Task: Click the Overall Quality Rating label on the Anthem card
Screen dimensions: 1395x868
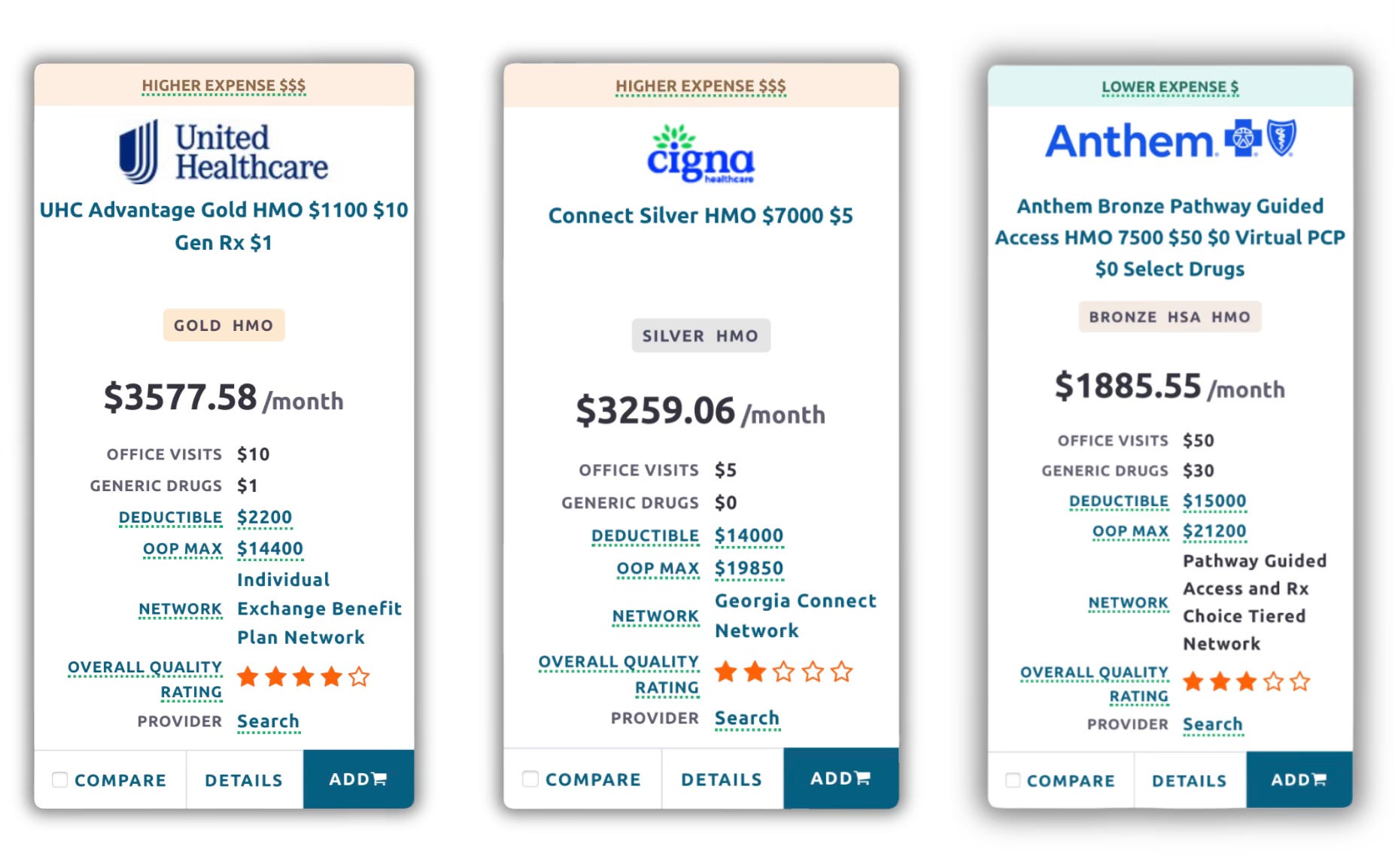Action: [x=1094, y=684]
